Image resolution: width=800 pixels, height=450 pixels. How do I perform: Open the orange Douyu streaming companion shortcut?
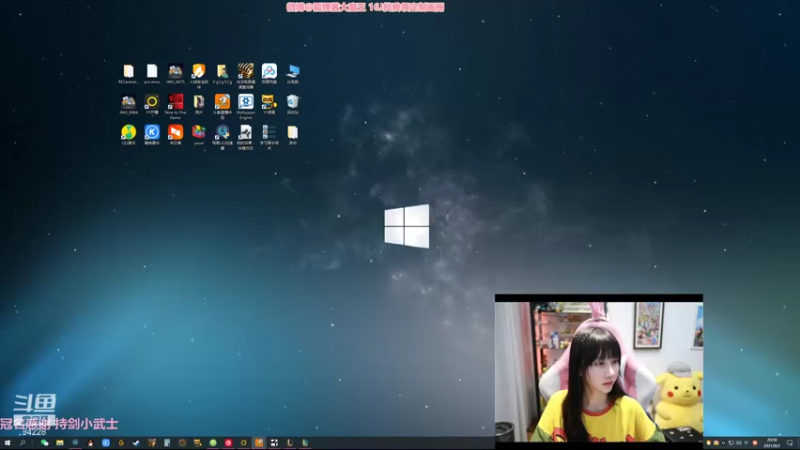222,106
